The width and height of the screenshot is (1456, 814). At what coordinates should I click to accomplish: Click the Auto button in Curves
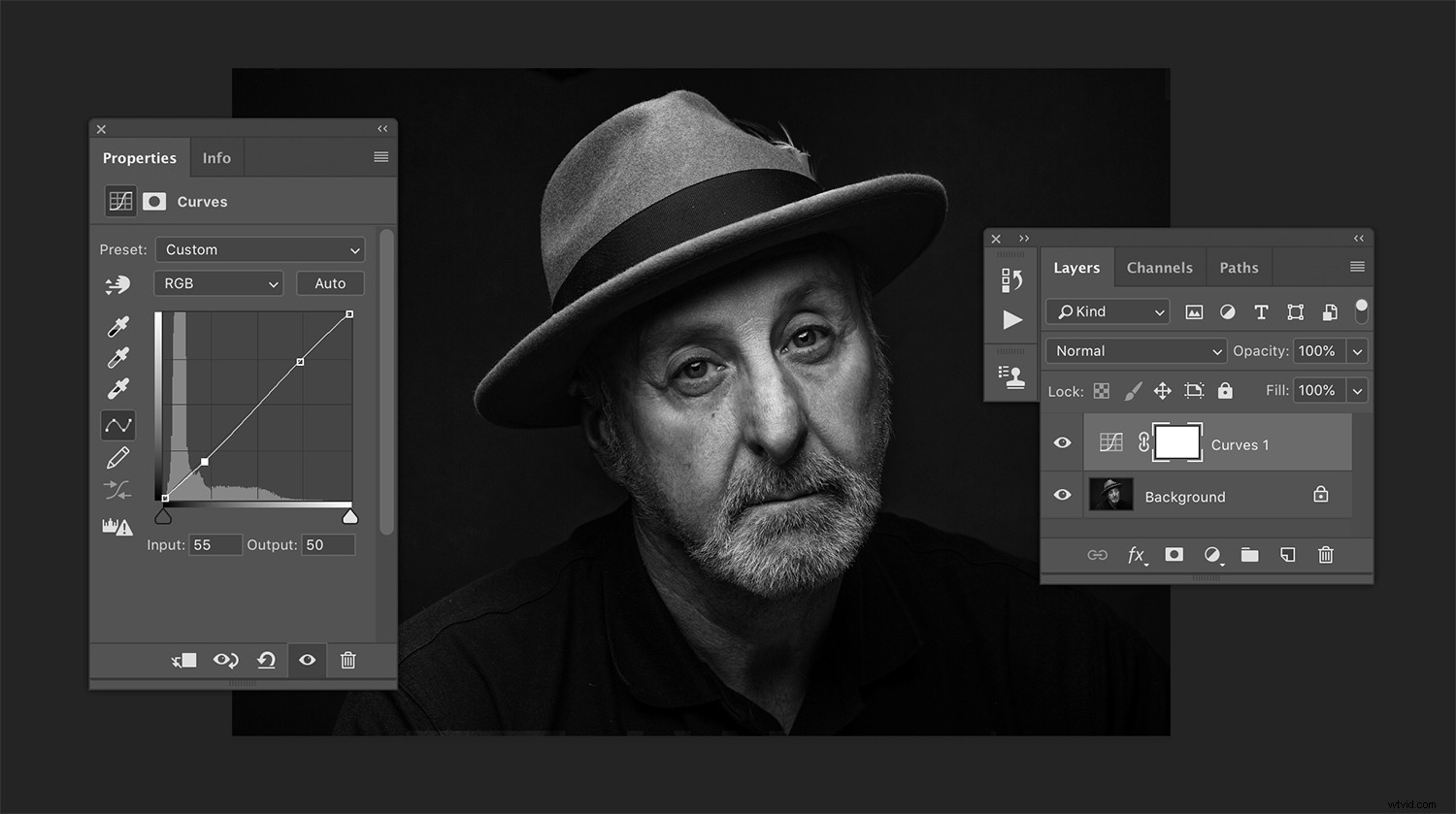point(329,282)
